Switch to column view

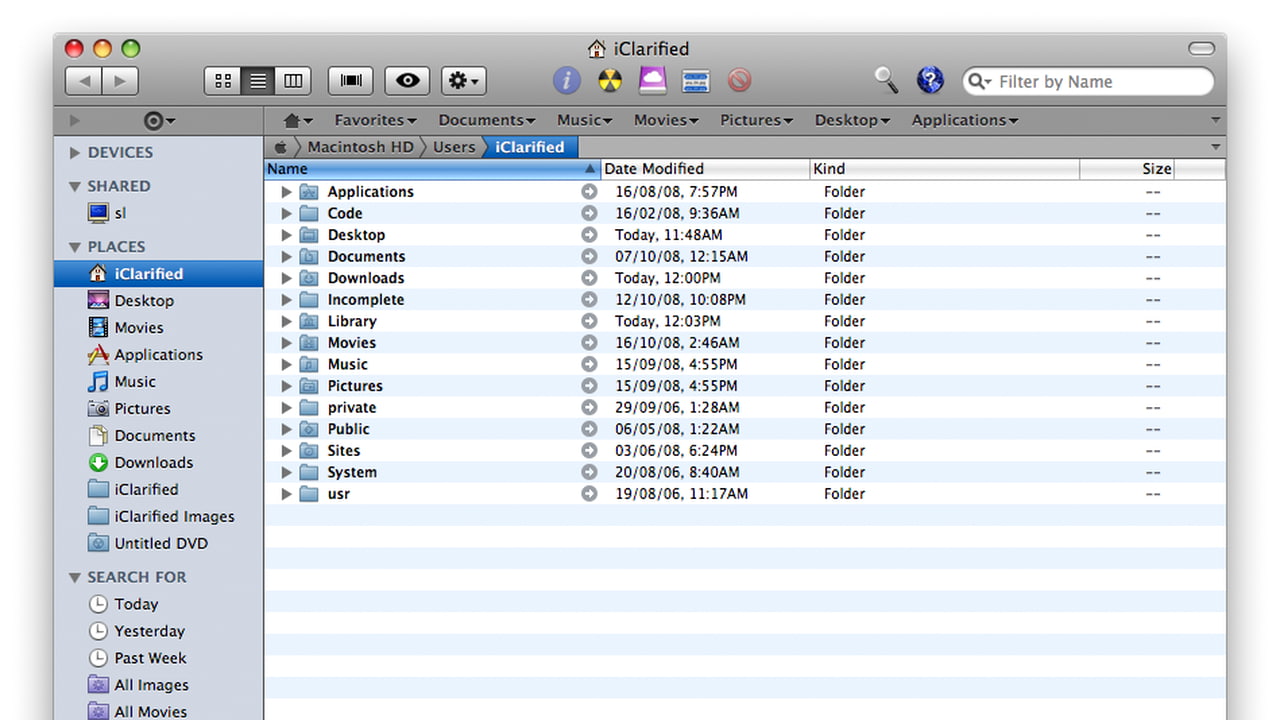click(293, 81)
